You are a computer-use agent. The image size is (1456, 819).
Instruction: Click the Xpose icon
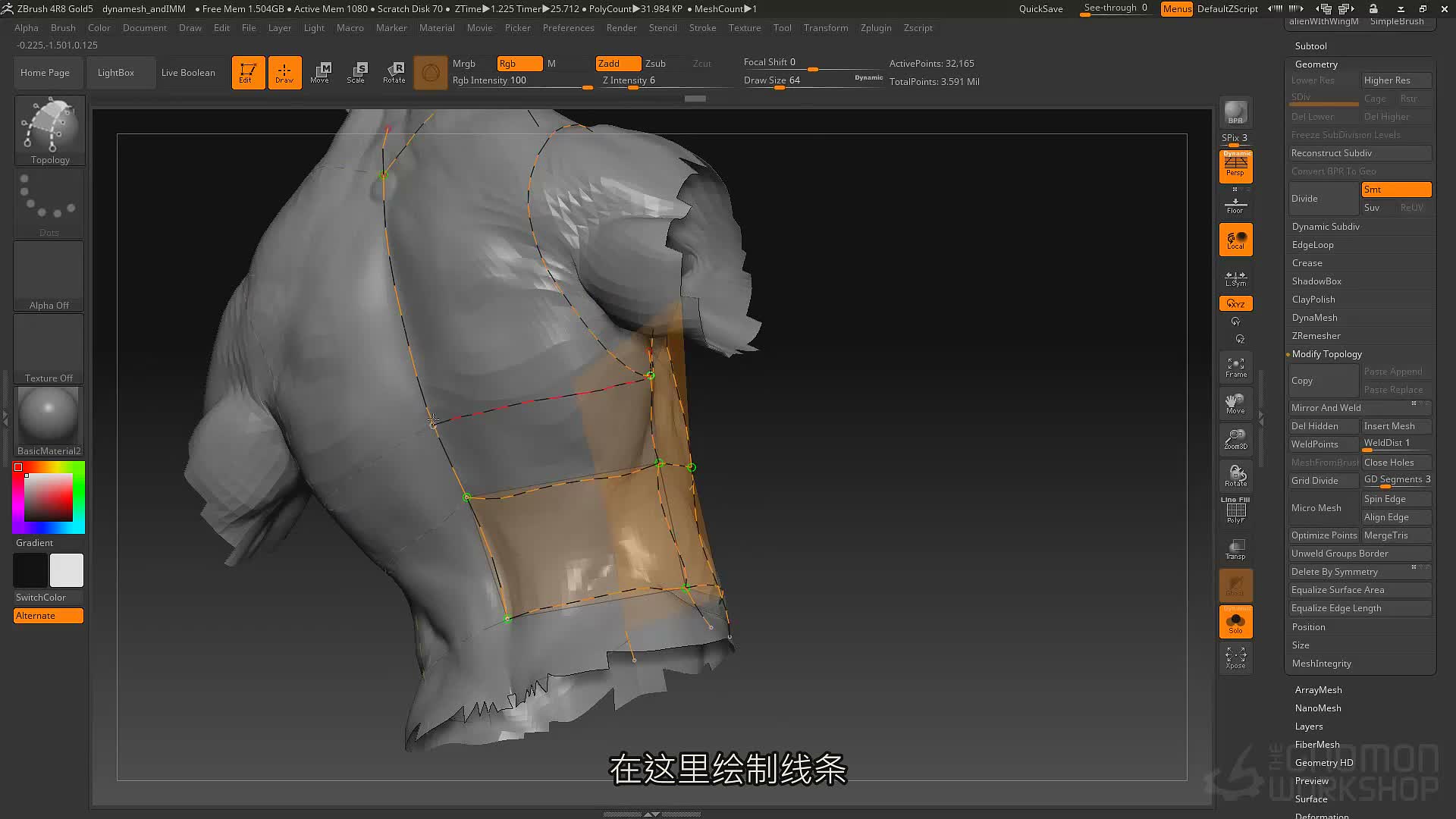[1235, 657]
